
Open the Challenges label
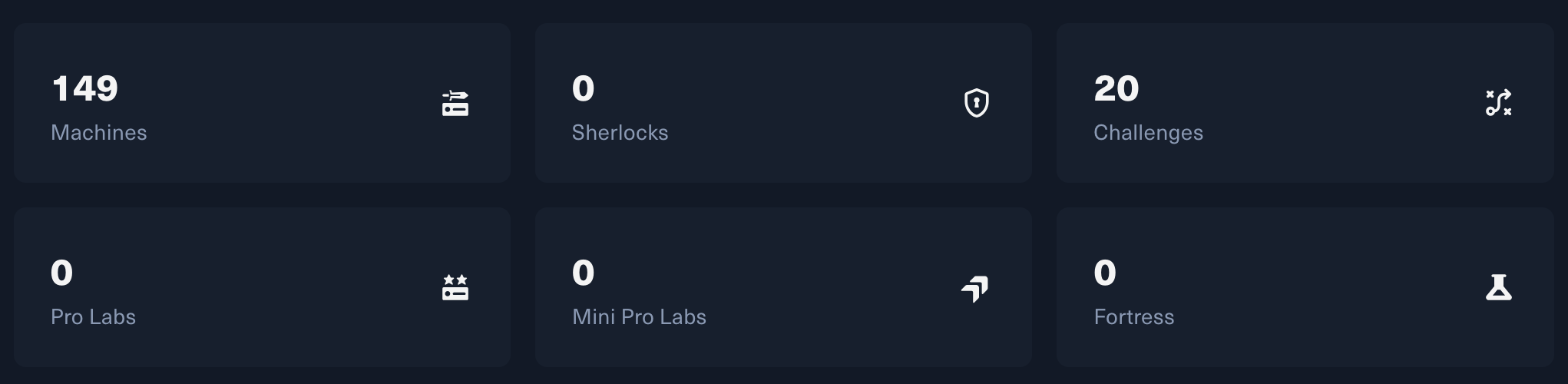[1148, 133]
